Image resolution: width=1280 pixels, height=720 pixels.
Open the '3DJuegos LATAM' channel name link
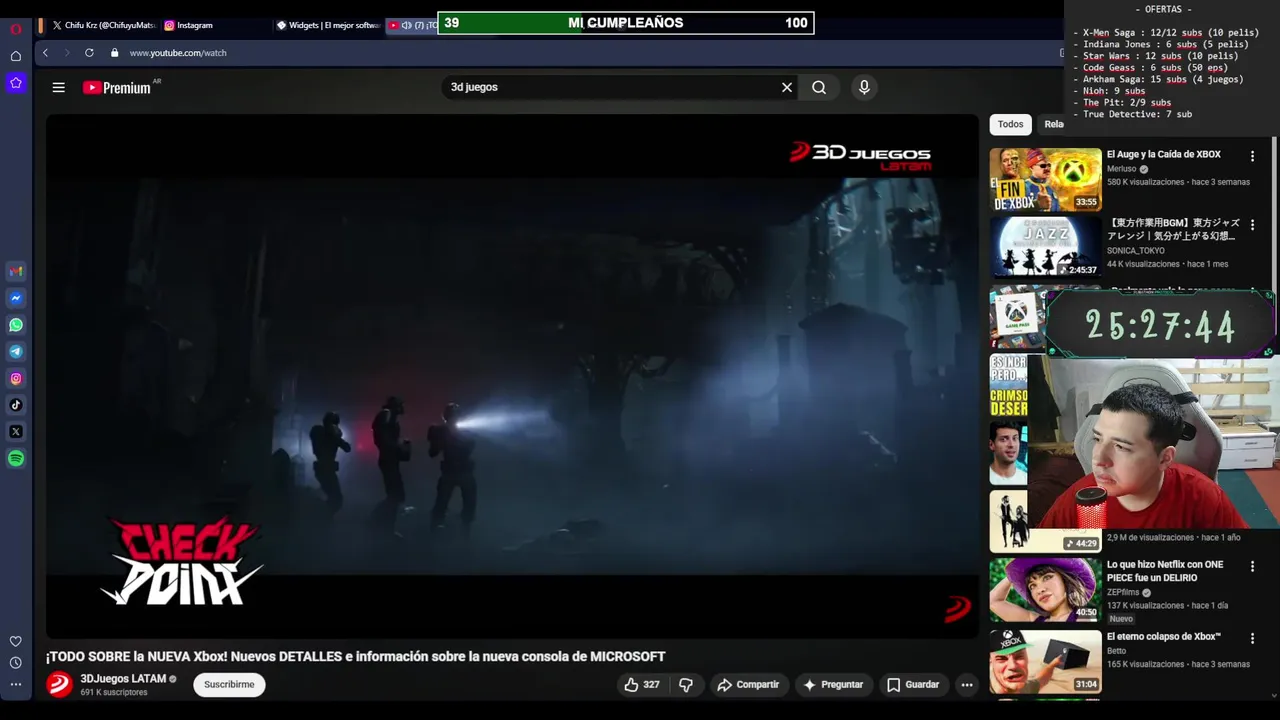tap(123, 679)
